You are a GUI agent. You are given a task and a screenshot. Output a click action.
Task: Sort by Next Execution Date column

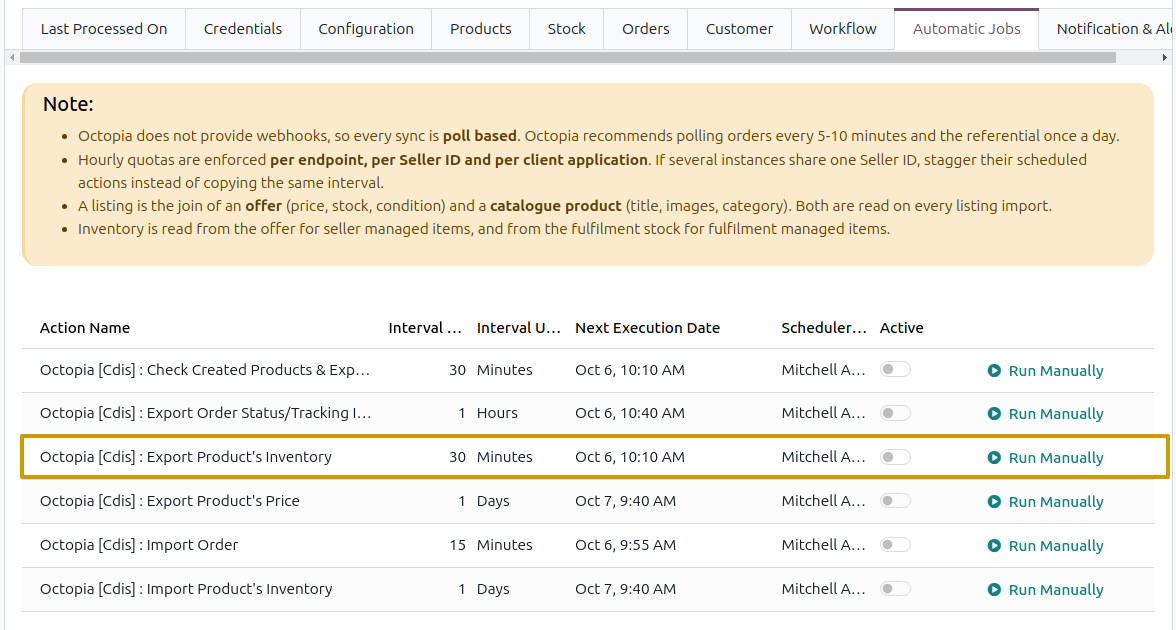(x=647, y=328)
